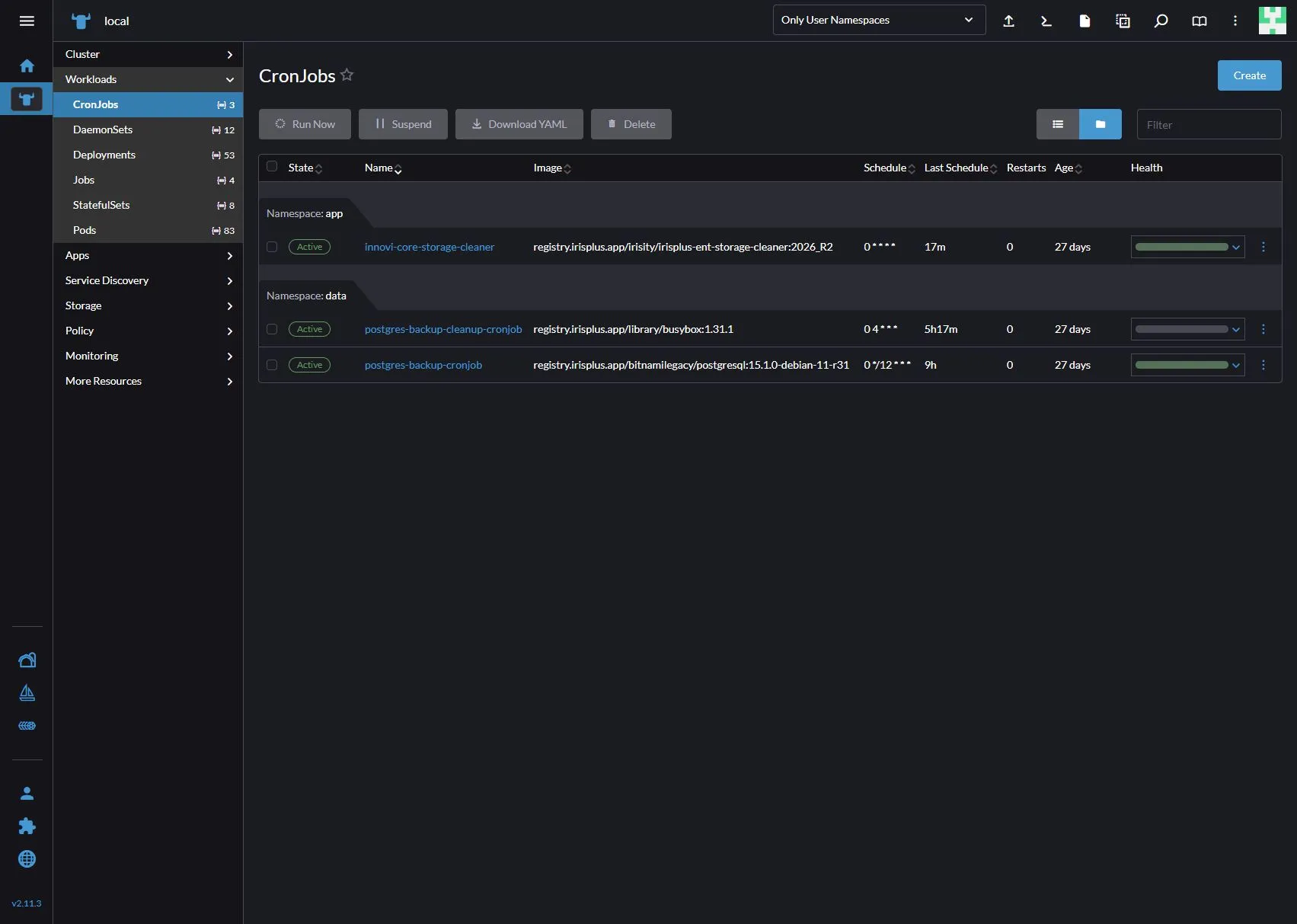Open Continuous Delivery sailboat icon

[27, 693]
